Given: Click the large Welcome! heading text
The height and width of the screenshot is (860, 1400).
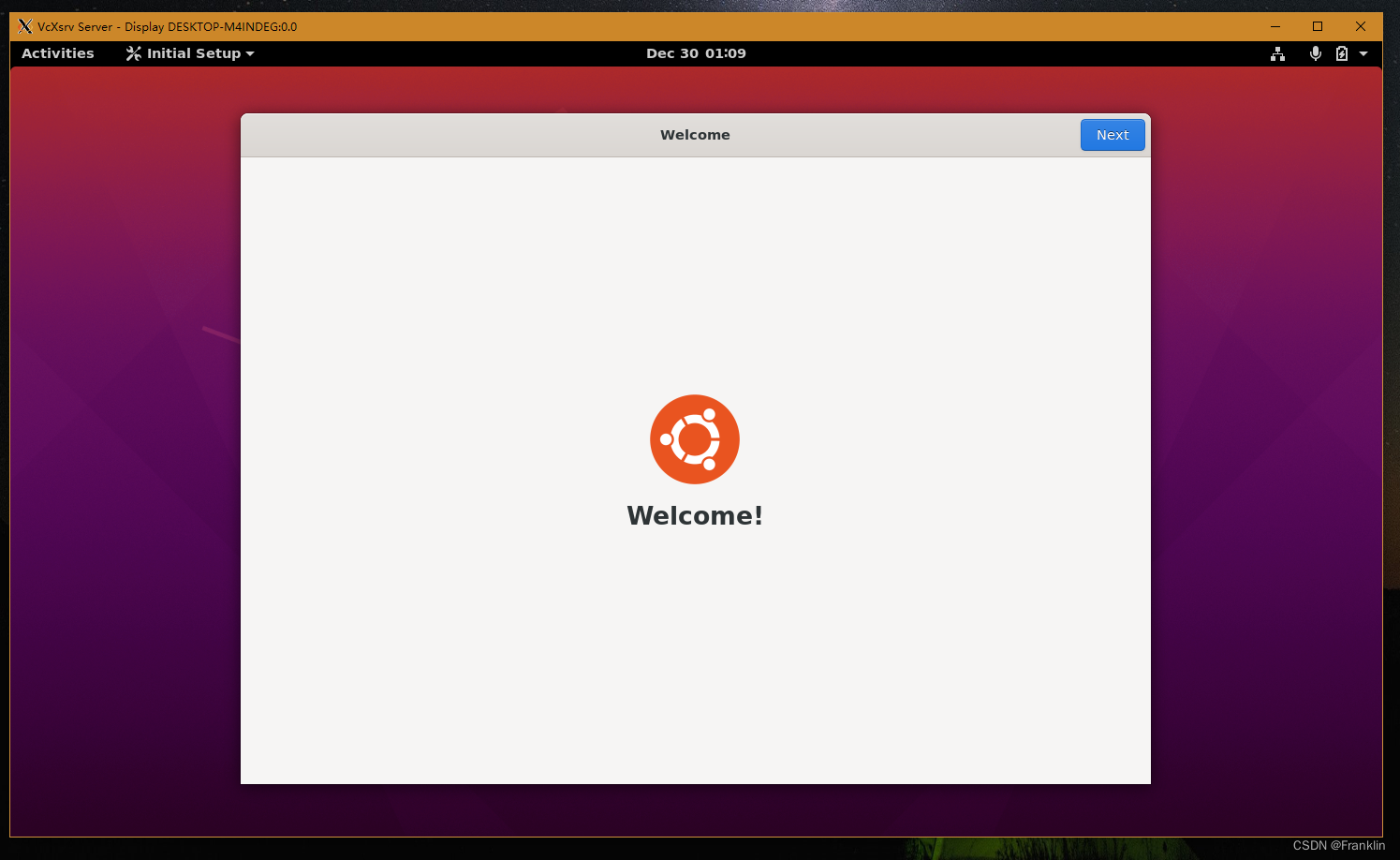Looking at the screenshot, I should [x=695, y=514].
